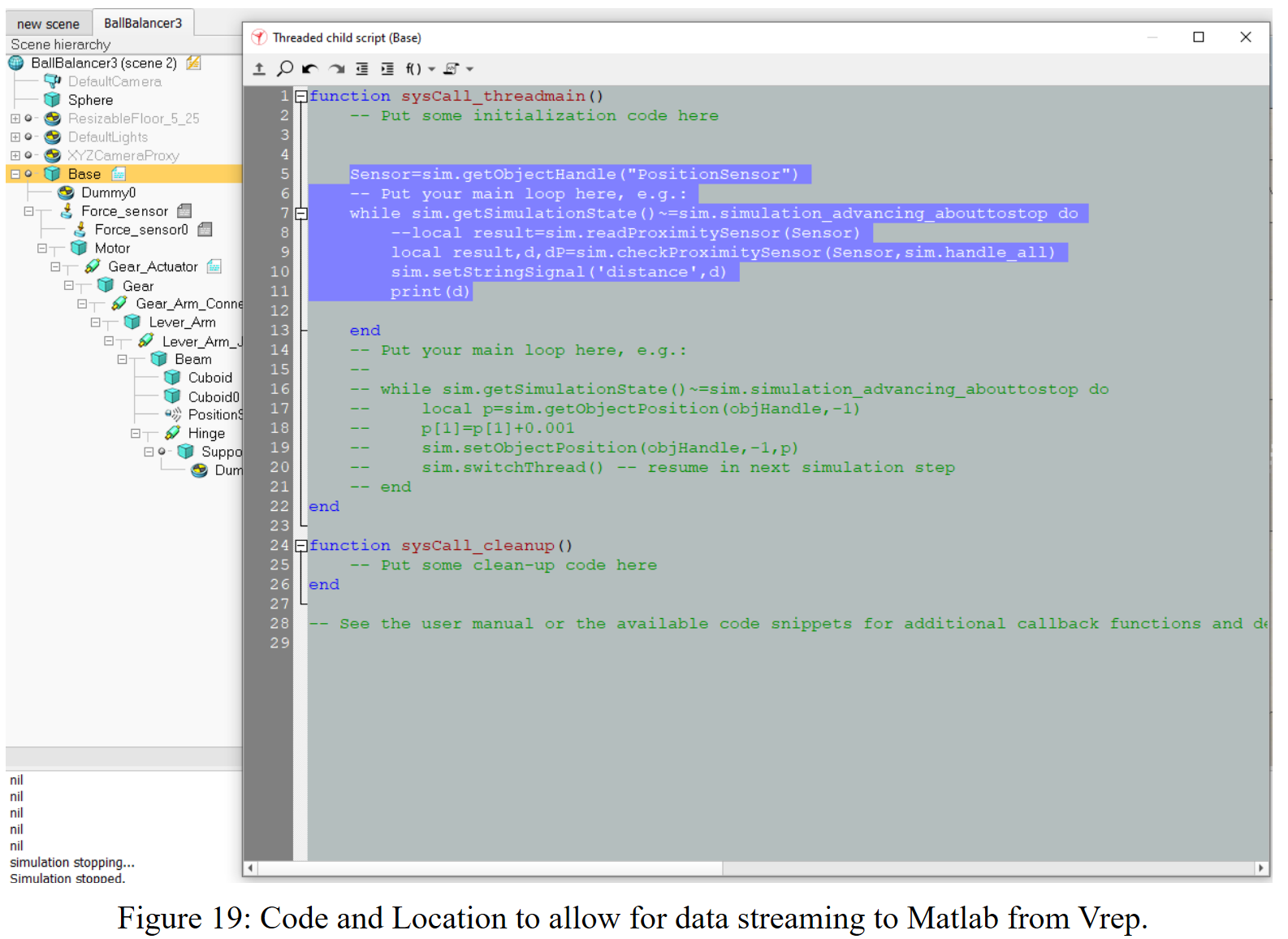The image size is (1288, 939).
Task: Select Sphere in the scene hierarchy
Action: pyautogui.click(x=90, y=100)
